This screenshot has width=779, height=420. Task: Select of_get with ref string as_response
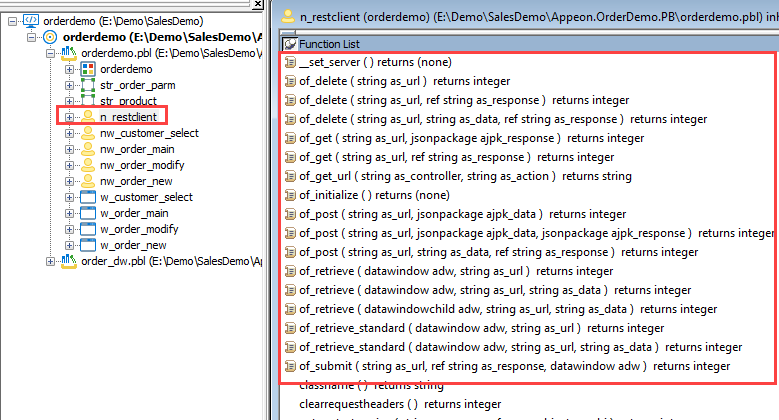[x=457, y=157]
